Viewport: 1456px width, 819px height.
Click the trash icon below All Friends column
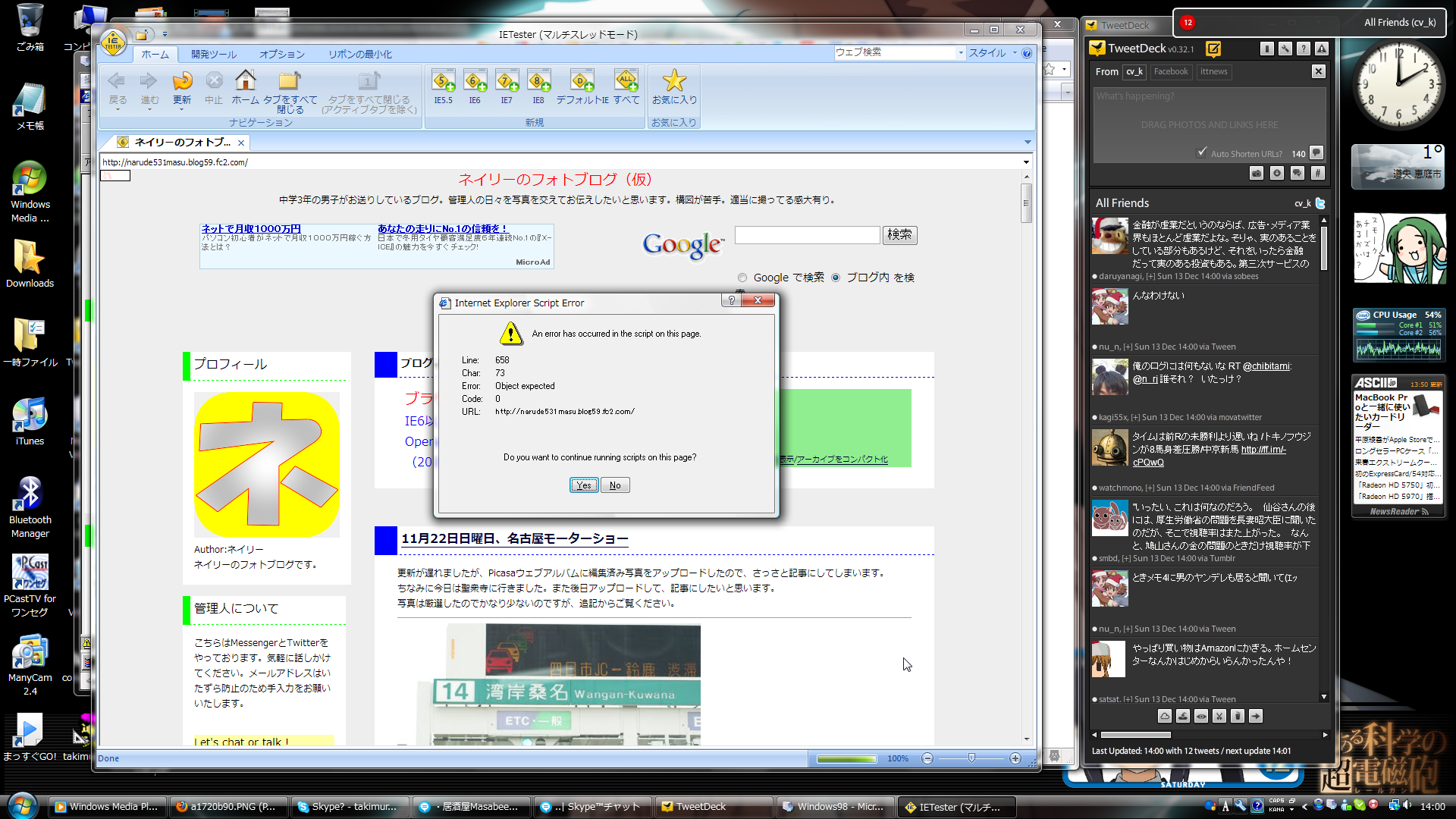1238,716
